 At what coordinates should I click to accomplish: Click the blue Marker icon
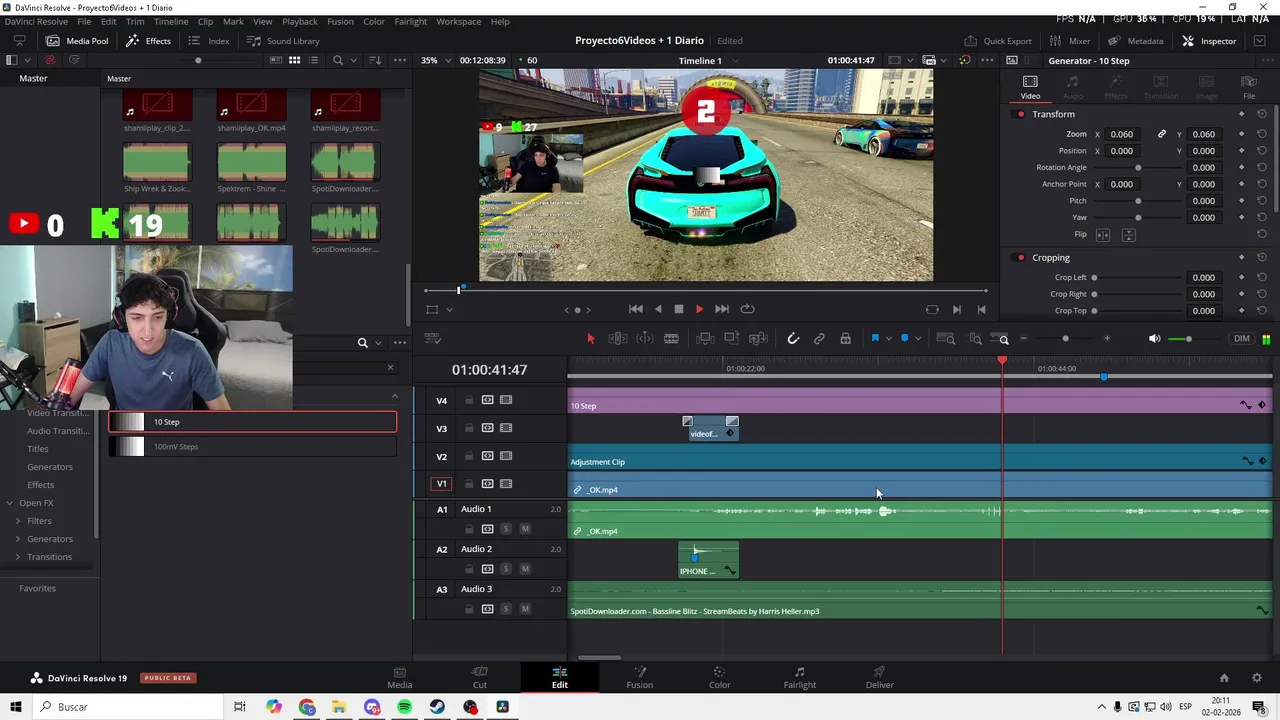coord(904,339)
